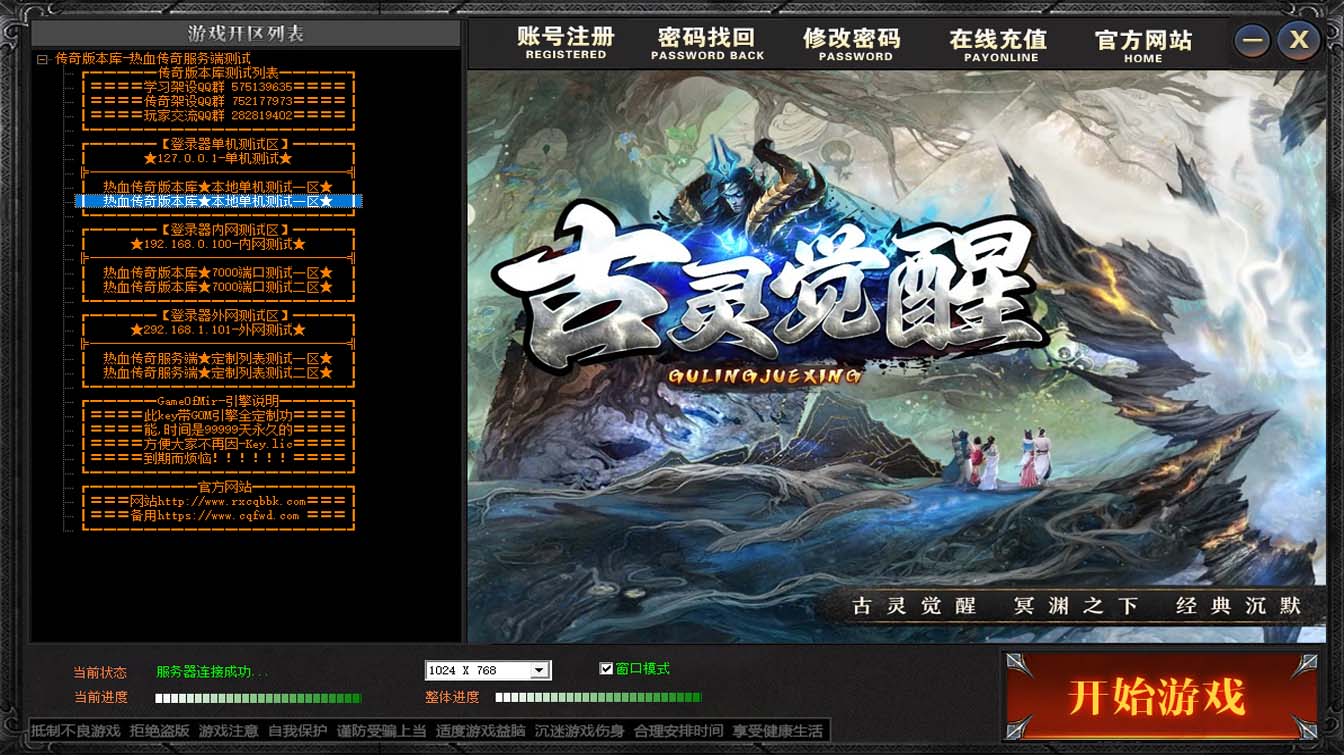The height and width of the screenshot is (756, 1344).
Task: Choose the 7000端口测试二区 server
Action: pyautogui.click(x=218, y=287)
